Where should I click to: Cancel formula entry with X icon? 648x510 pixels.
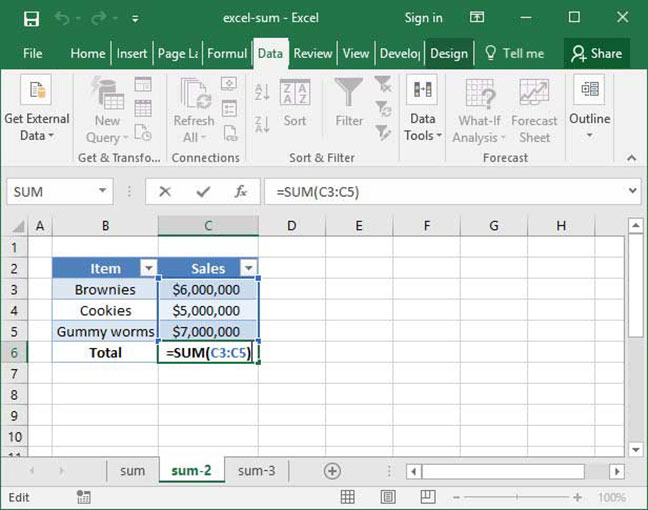pyautogui.click(x=166, y=192)
